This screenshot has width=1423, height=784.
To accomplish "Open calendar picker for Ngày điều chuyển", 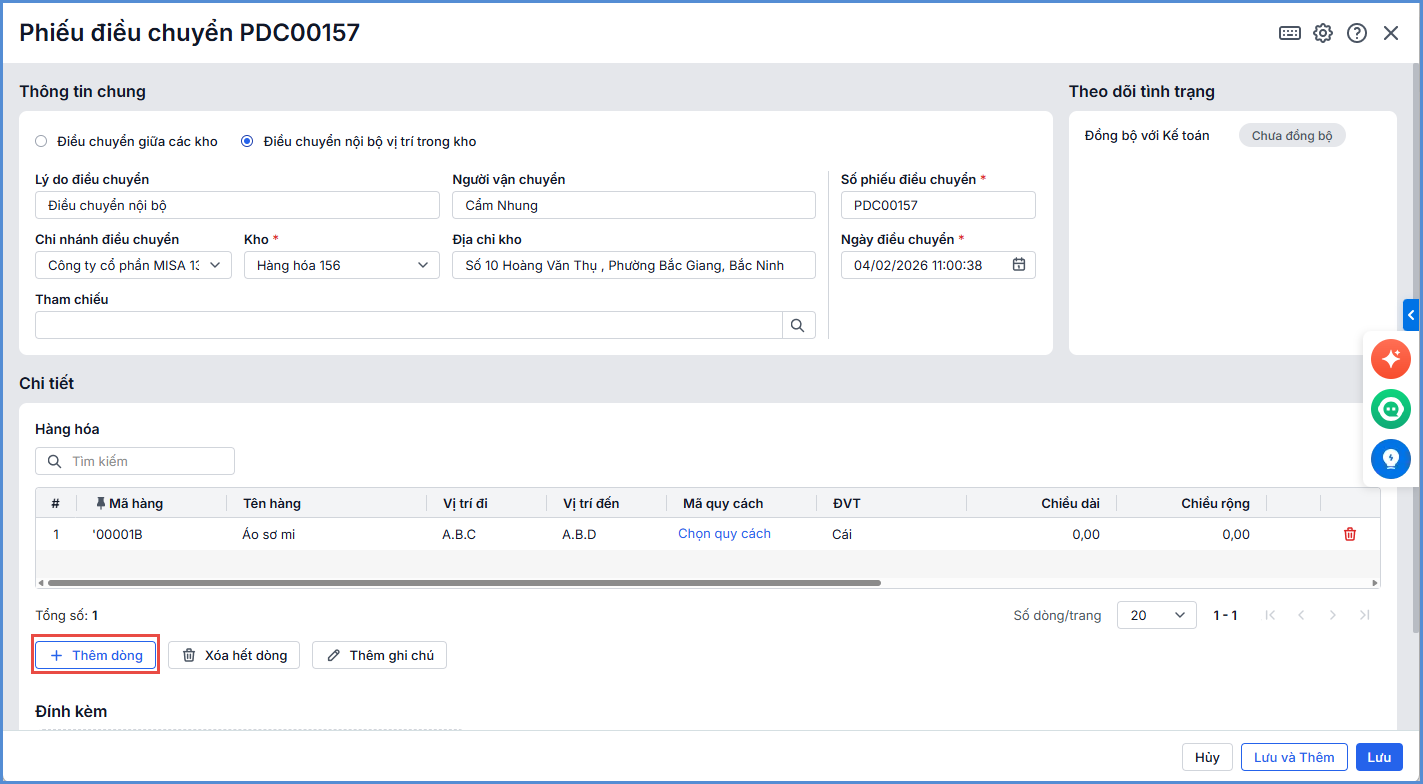I will pyautogui.click(x=1019, y=265).
